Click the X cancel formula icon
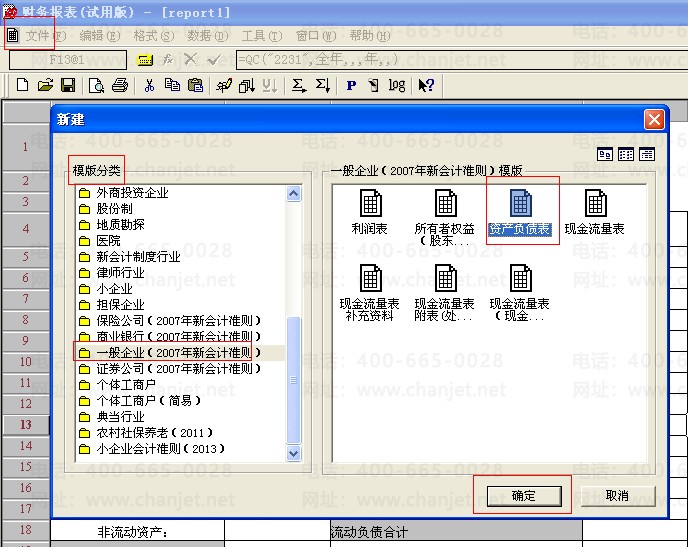The height and width of the screenshot is (547, 688). [190, 59]
